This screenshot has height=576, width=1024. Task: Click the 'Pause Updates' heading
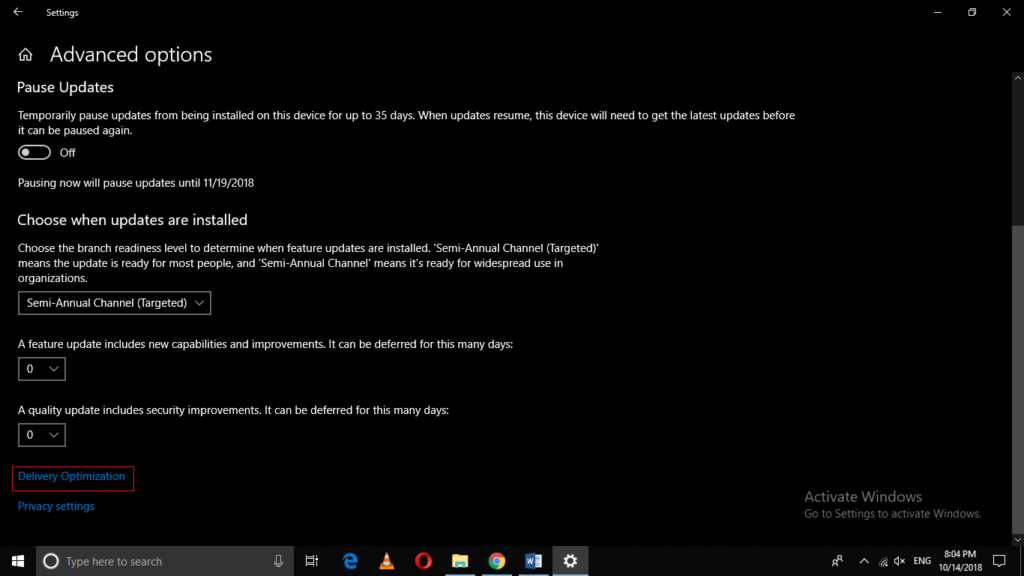(x=65, y=87)
